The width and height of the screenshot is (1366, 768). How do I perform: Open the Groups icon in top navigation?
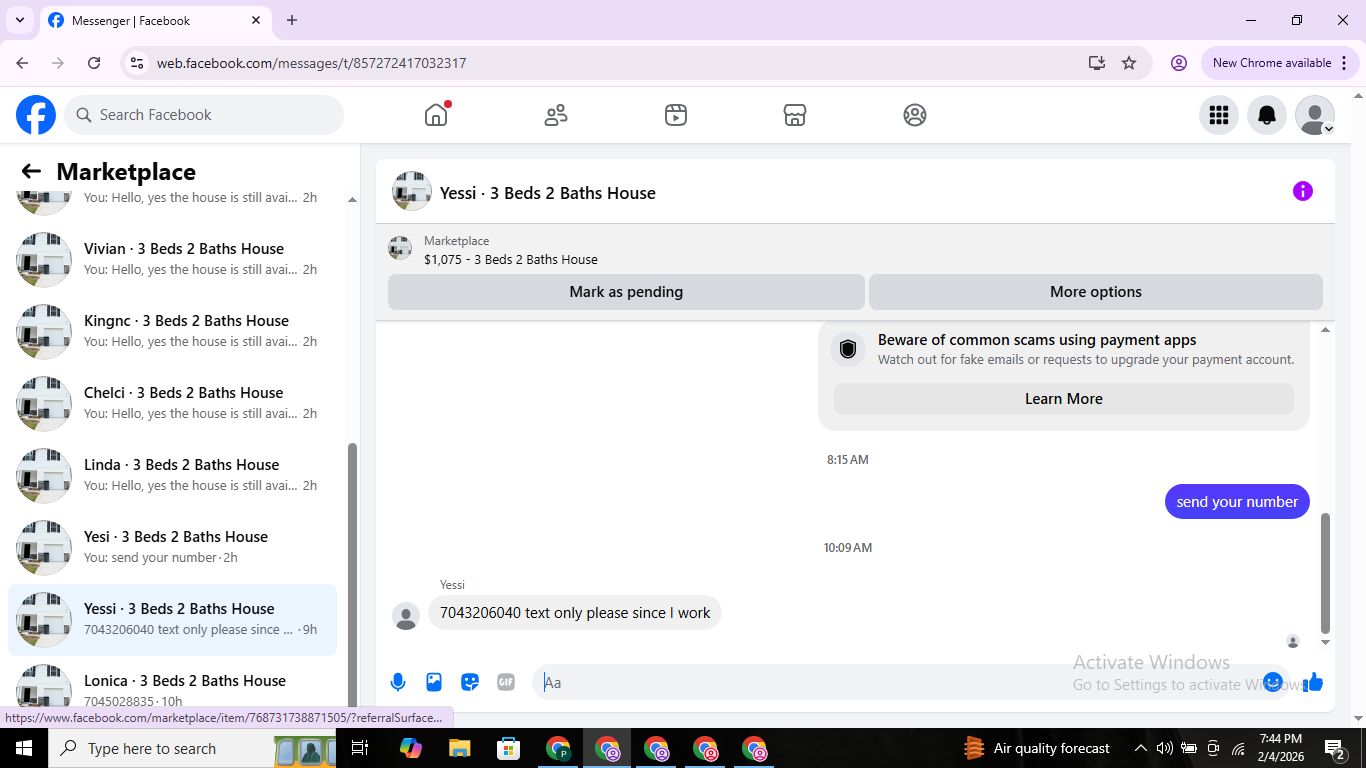[x=915, y=115]
